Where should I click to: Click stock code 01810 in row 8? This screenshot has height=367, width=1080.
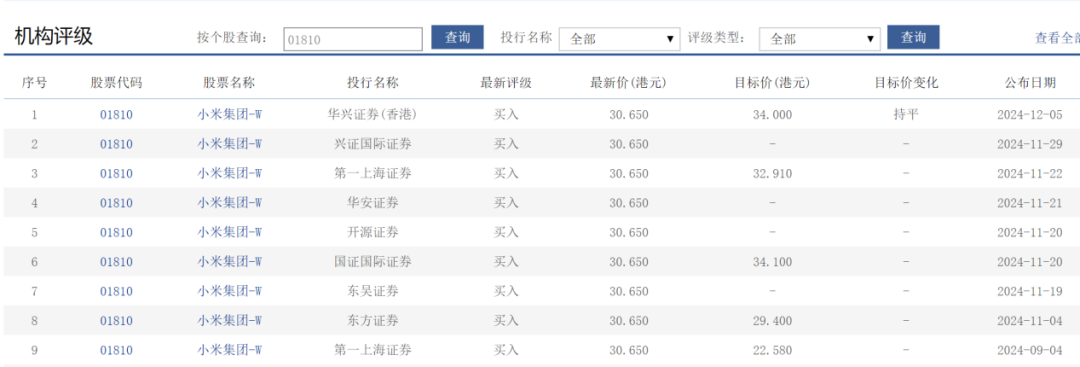click(116, 321)
